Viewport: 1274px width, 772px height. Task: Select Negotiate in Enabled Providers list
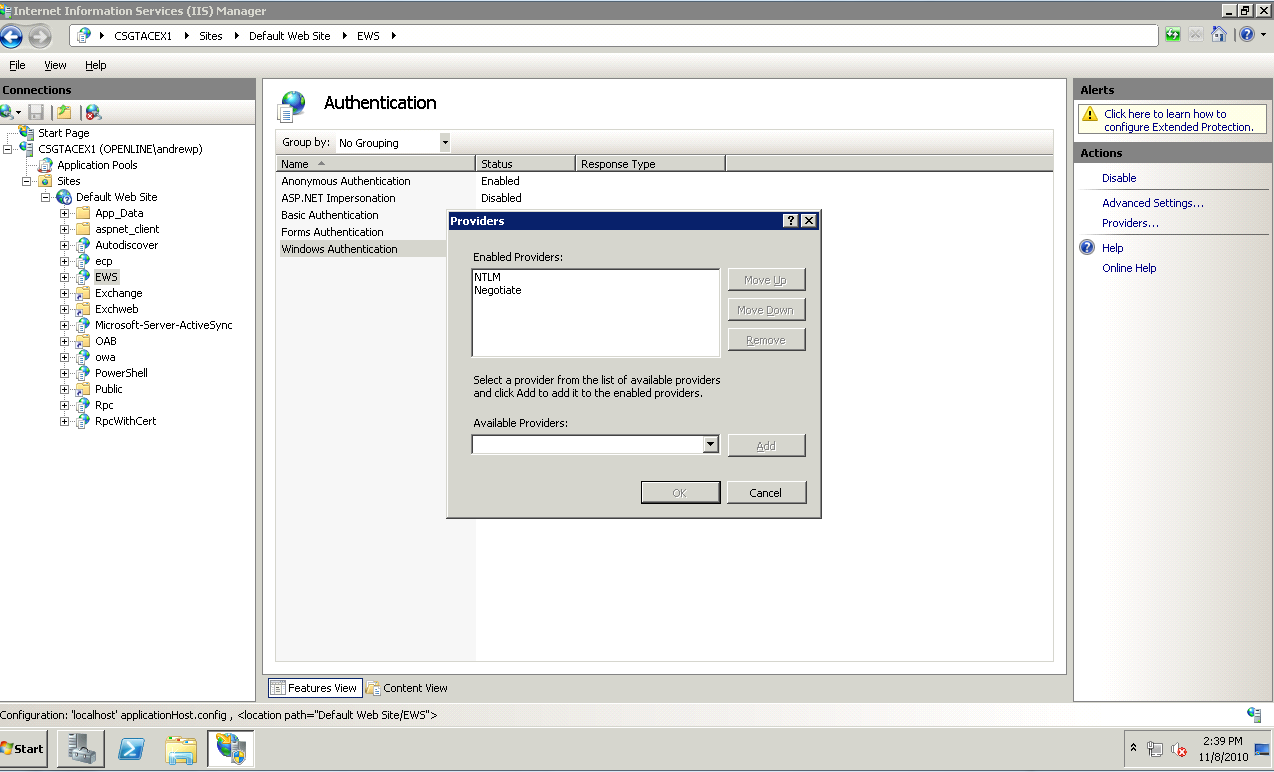pos(498,290)
